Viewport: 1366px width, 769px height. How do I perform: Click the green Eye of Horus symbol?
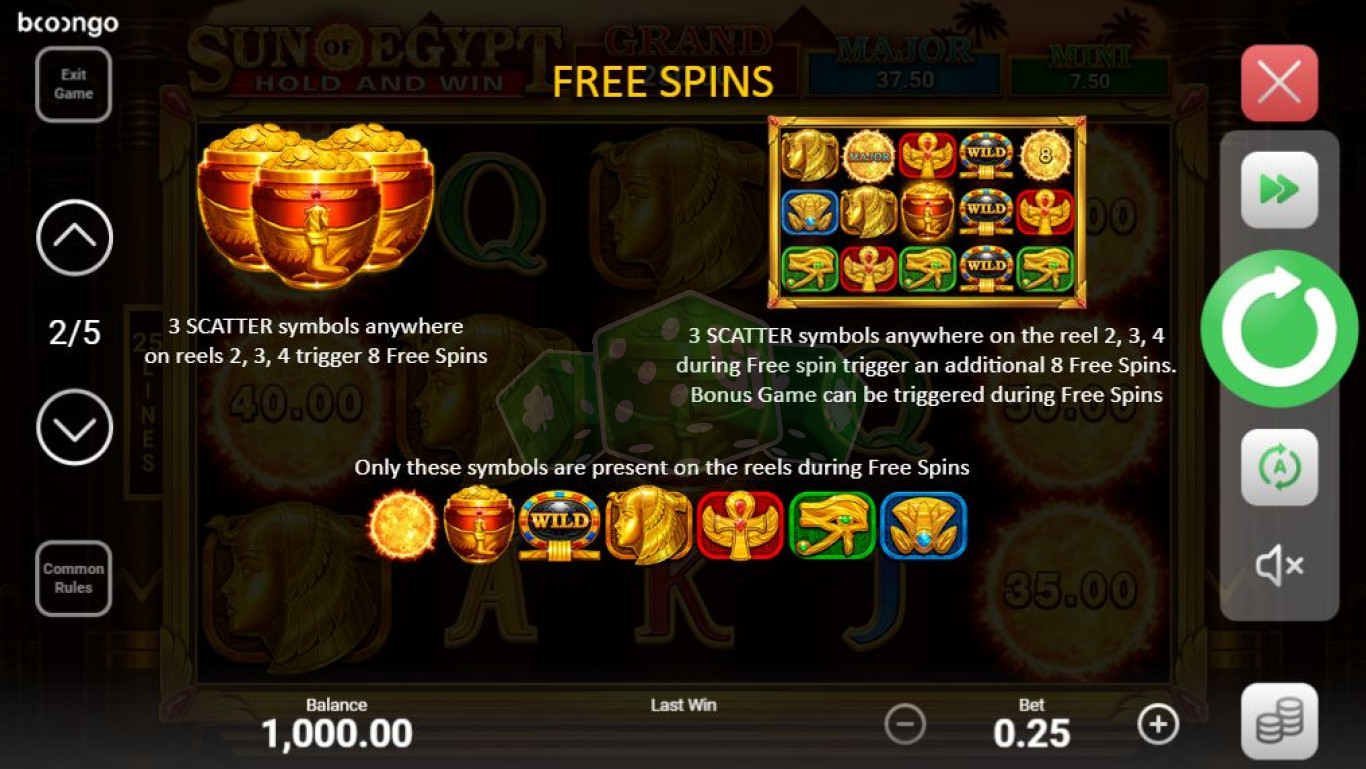click(832, 525)
